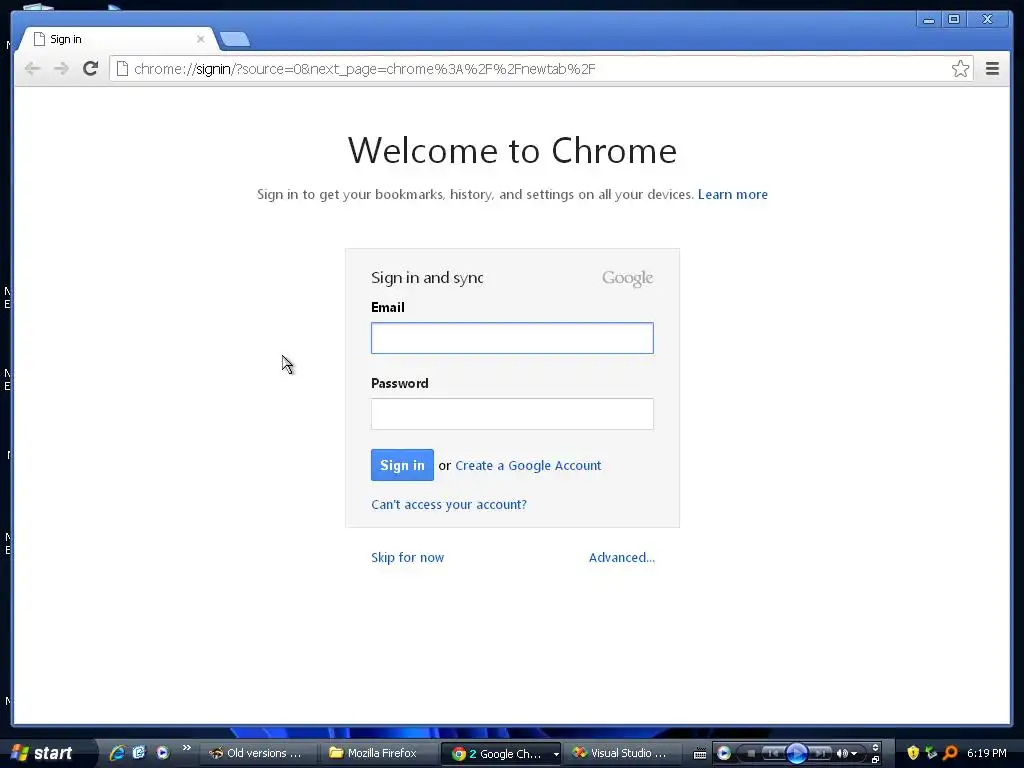Stop playback in Media Player toolbar
Screen dimensions: 1024x768
(x=751, y=754)
